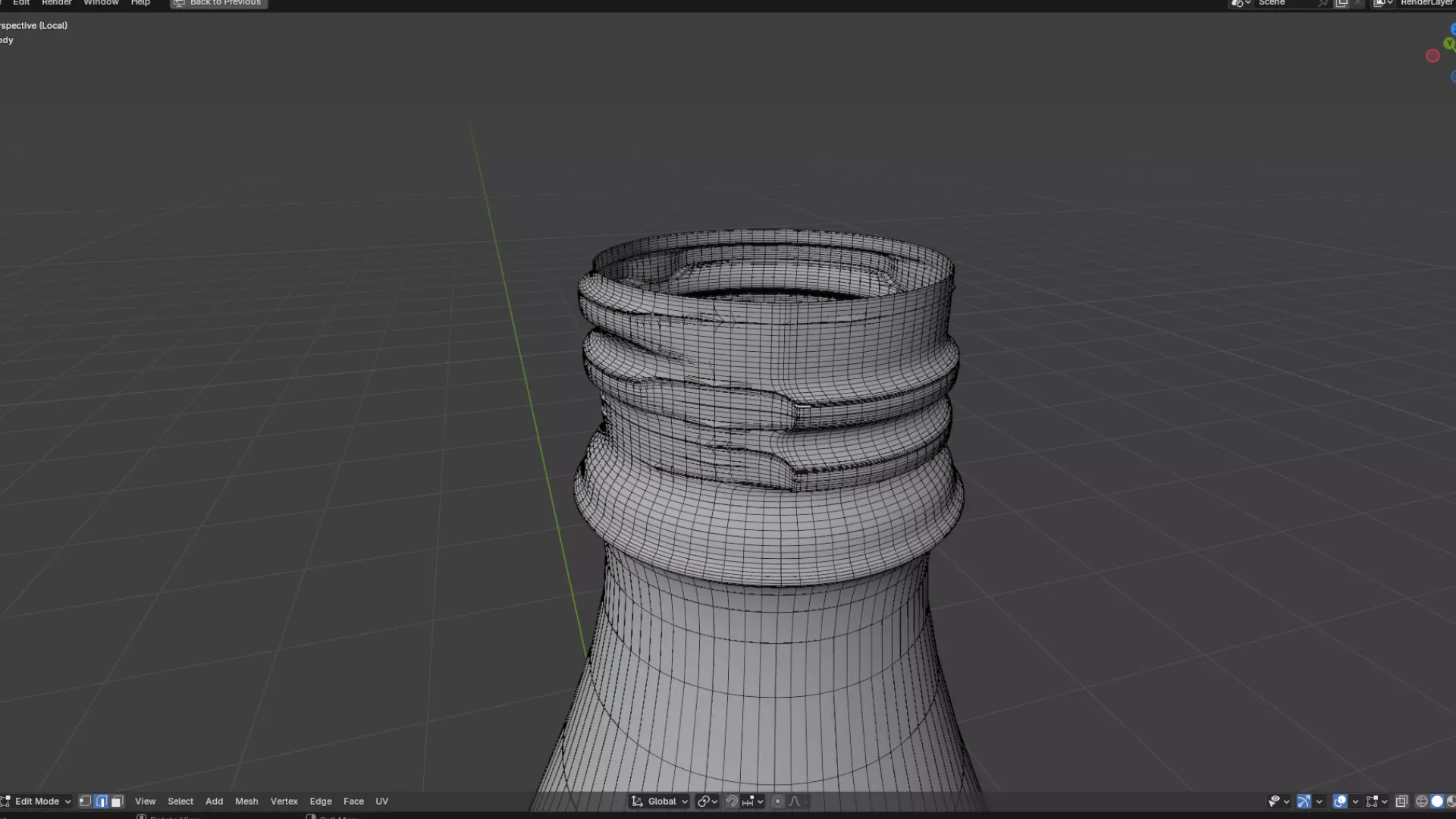Screen dimensions: 1456x819
Task: Switch to face select mode
Action: (x=117, y=802)
